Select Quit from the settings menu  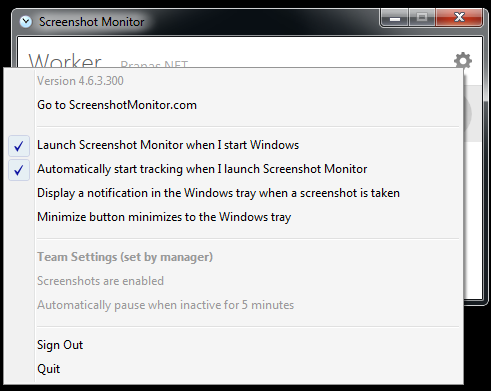pos(49,369)
